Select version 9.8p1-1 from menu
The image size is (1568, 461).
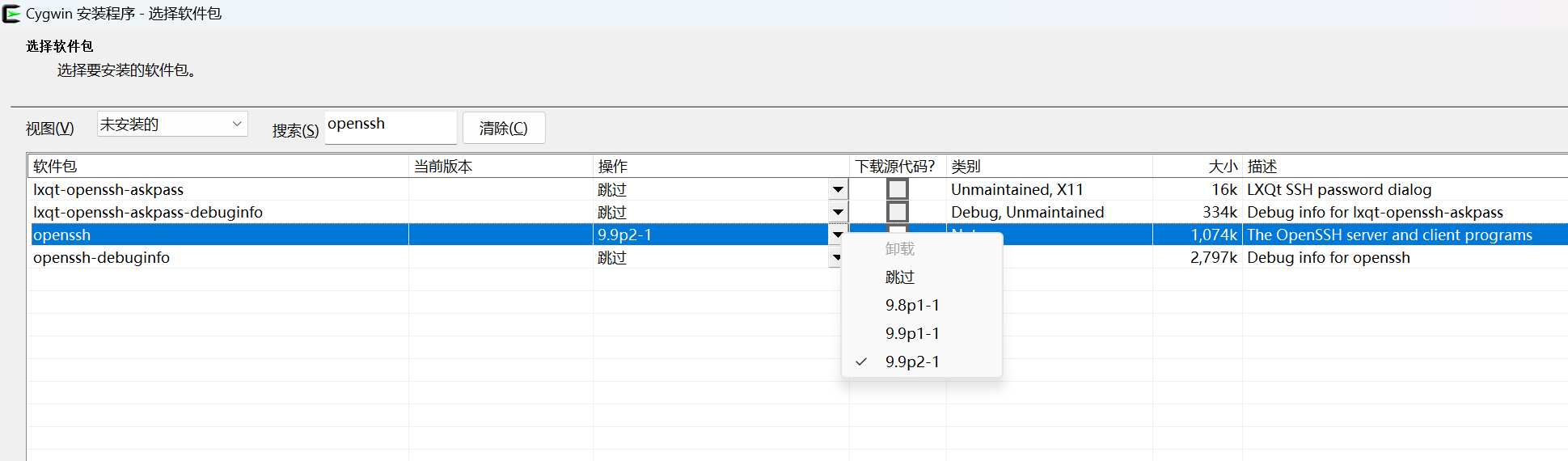(911, 305)
